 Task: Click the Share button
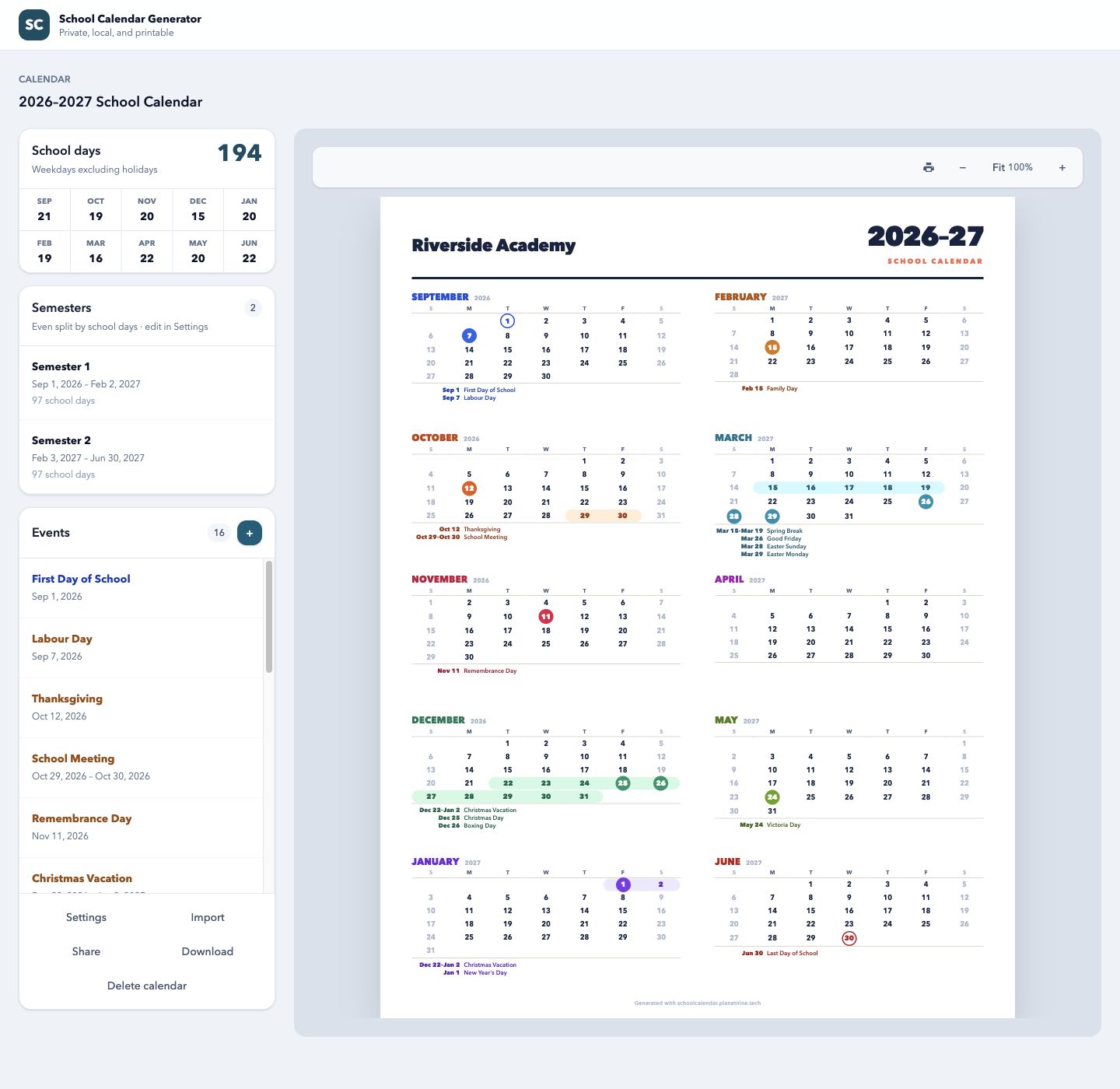click(x=86, y=951)
